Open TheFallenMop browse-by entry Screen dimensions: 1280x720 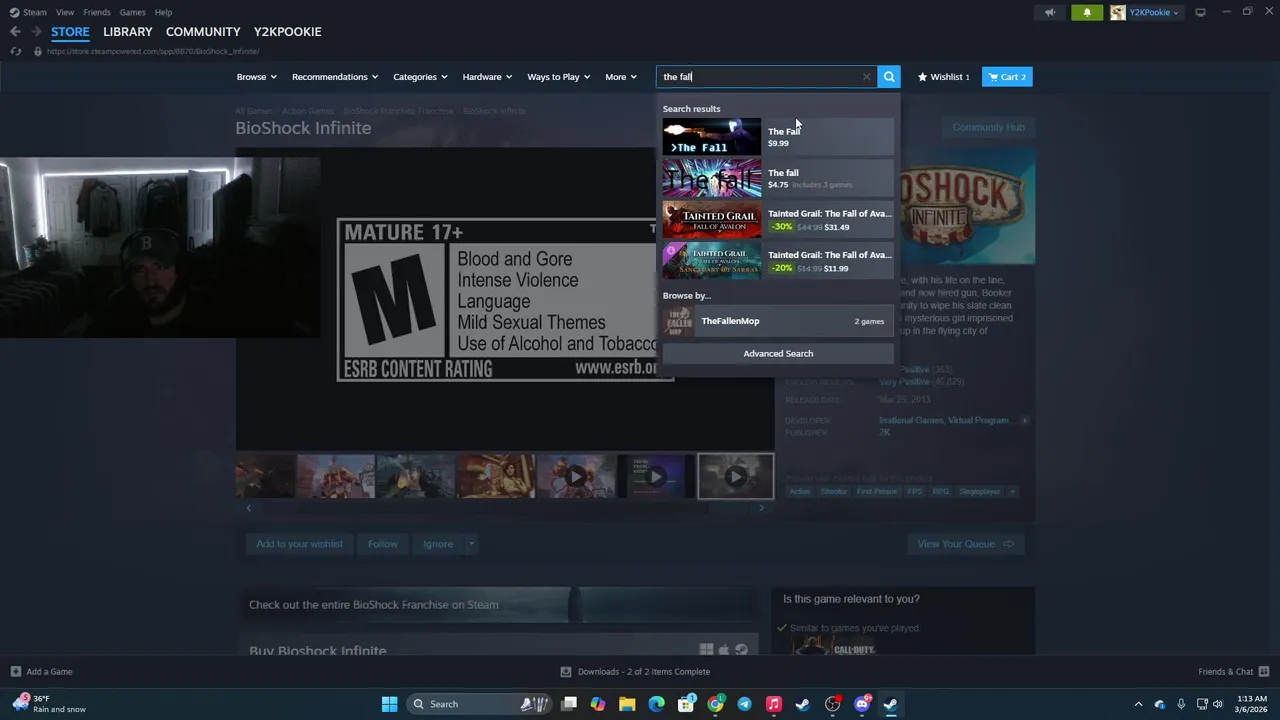coord(778,321)
